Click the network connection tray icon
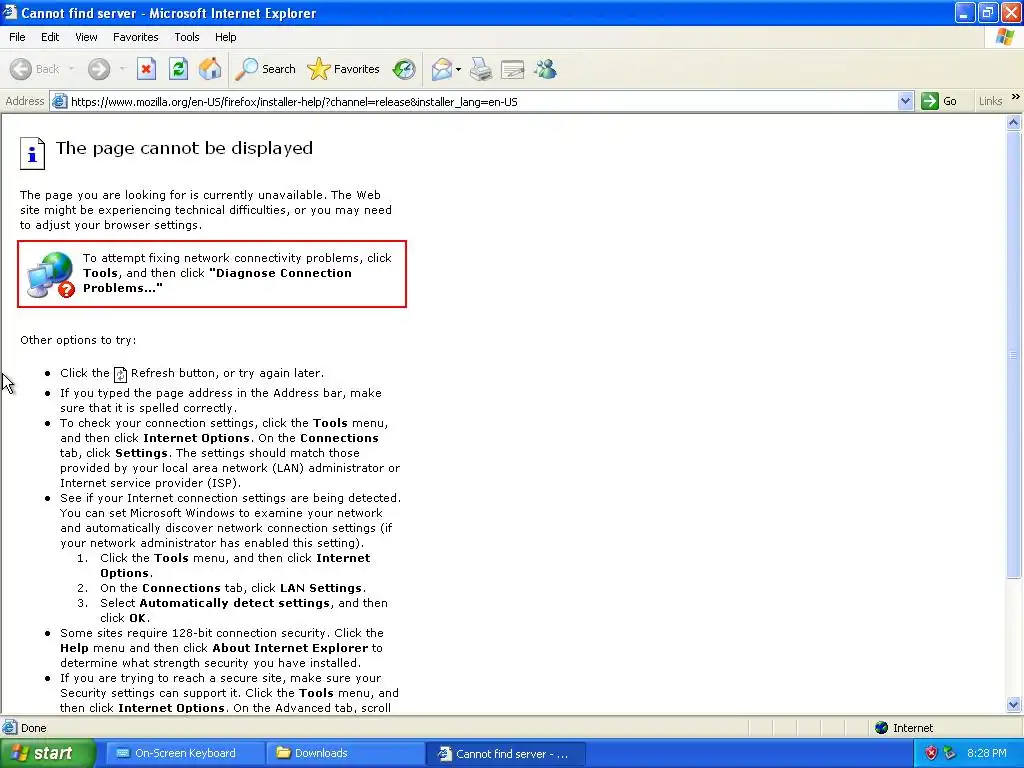 [x=950, y=753]
